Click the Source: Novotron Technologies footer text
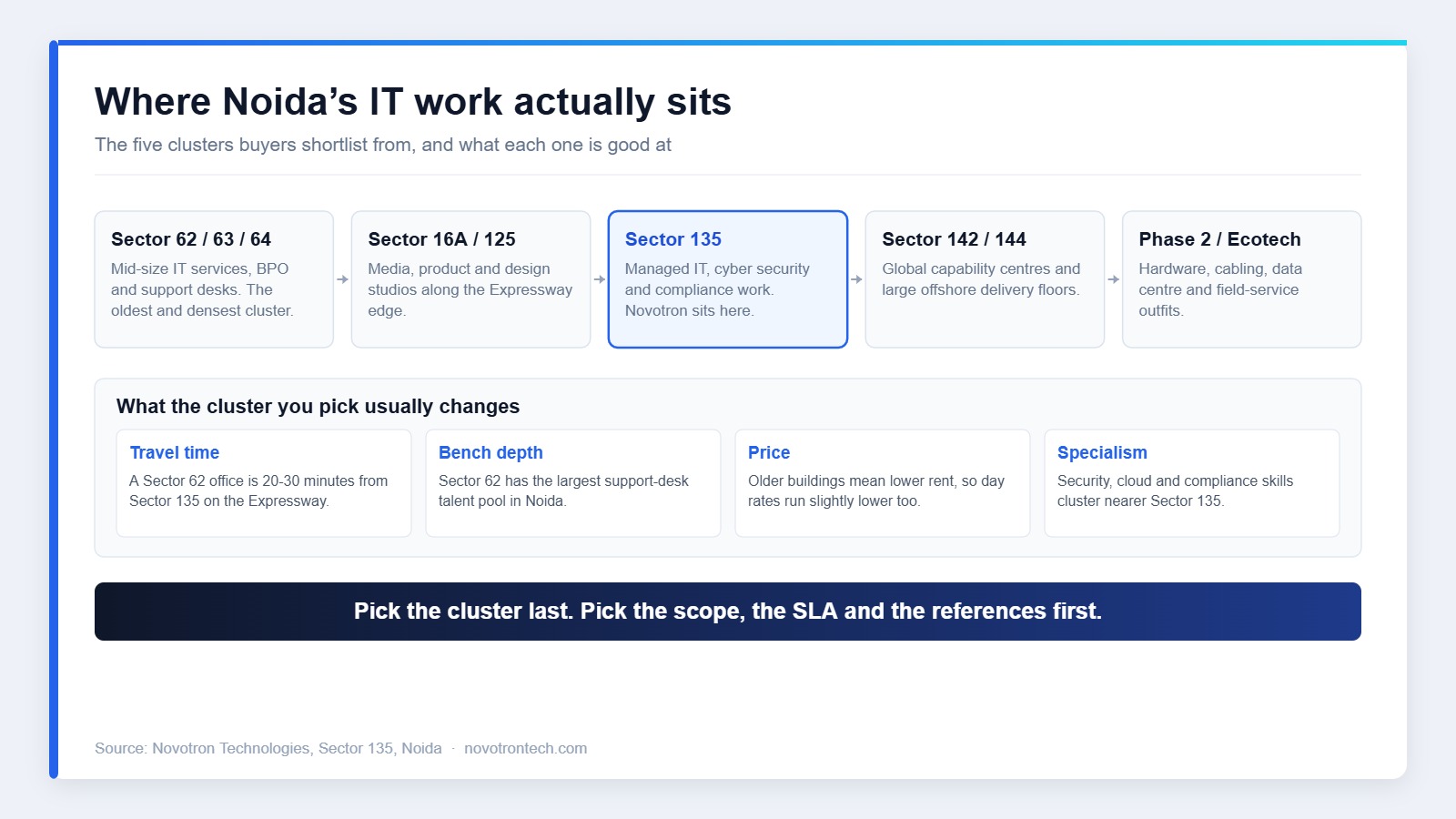The image size is (1456, 819). click(x=268, y=748)
